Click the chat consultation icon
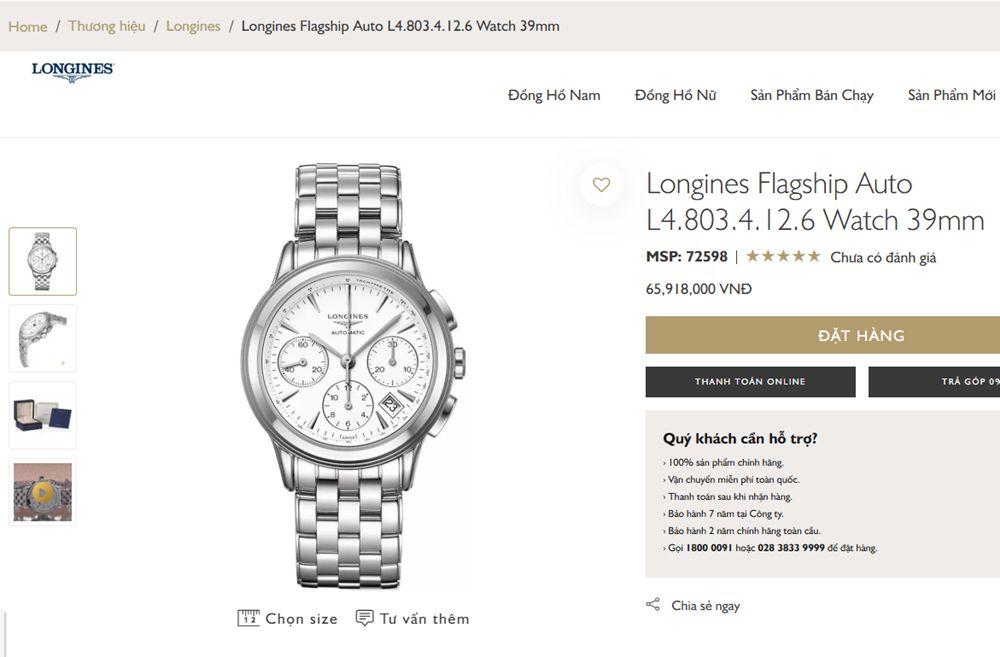 click(365, 618)
